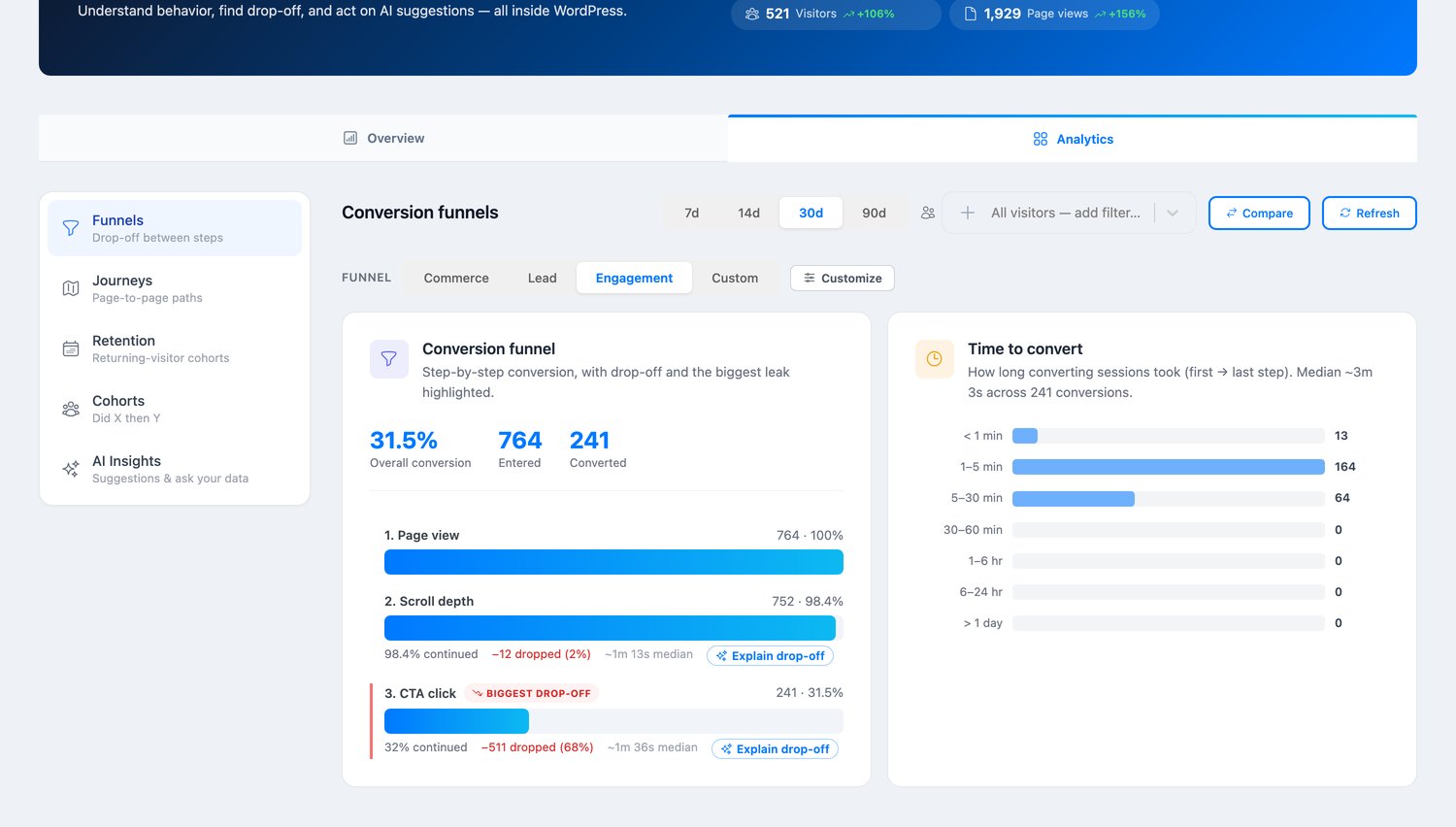The width and height of the screenshot is (1456, 827).
Task: Click the All visitors add filter field
Action: pyautogui.click(x=1069, y=213)
